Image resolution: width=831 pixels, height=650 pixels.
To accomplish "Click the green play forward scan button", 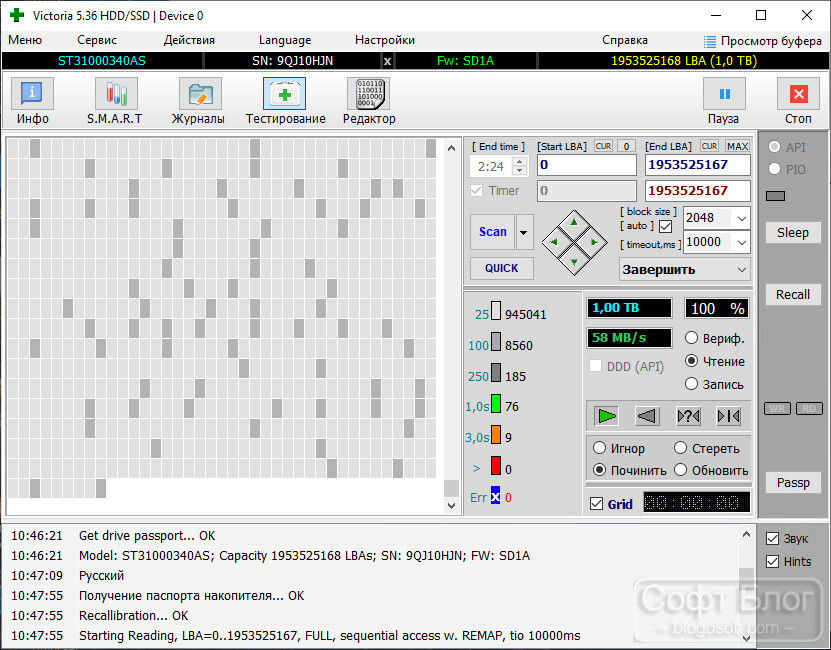I will [606, 416].
